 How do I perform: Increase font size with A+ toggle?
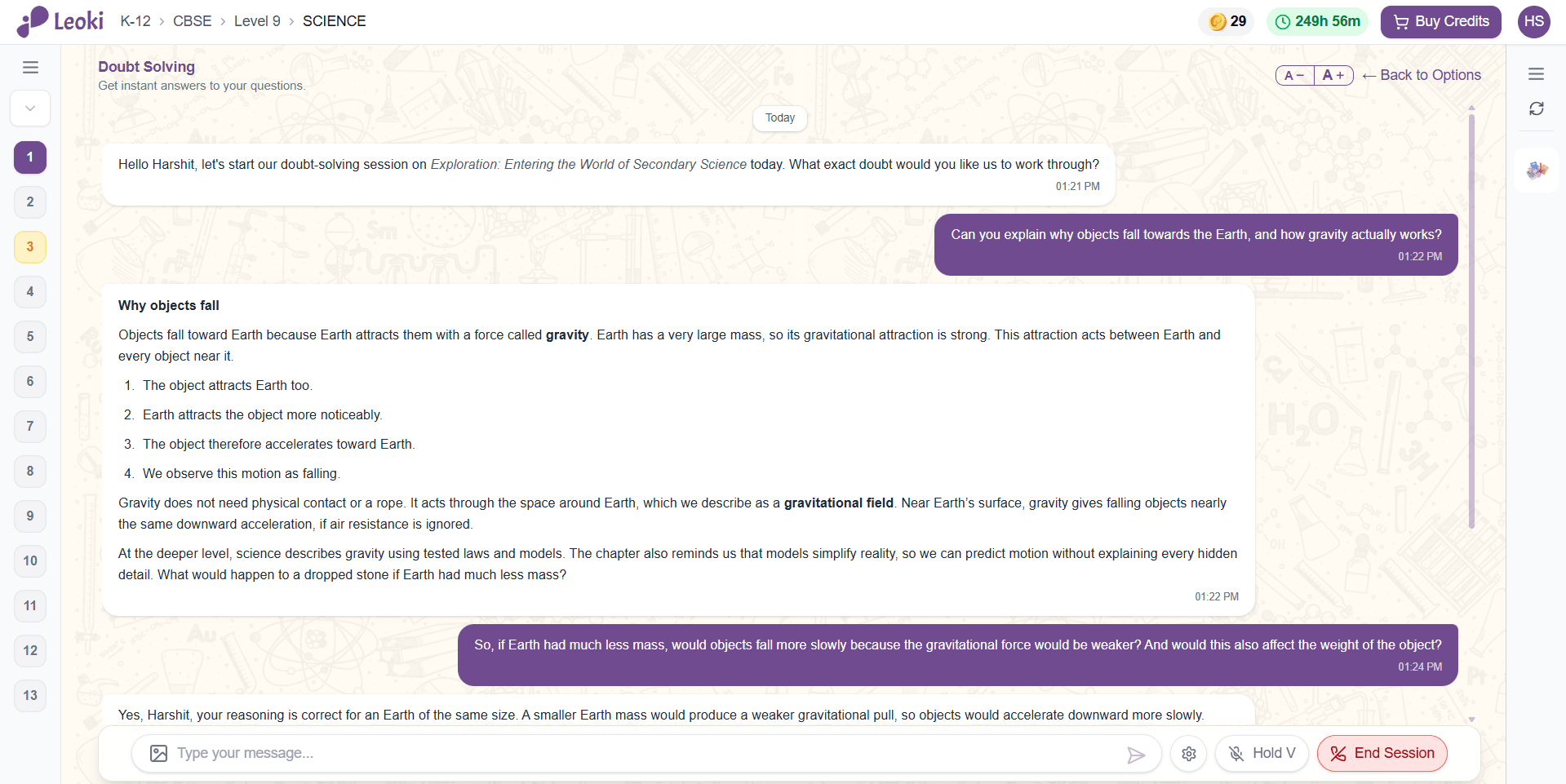[1333, 75]
